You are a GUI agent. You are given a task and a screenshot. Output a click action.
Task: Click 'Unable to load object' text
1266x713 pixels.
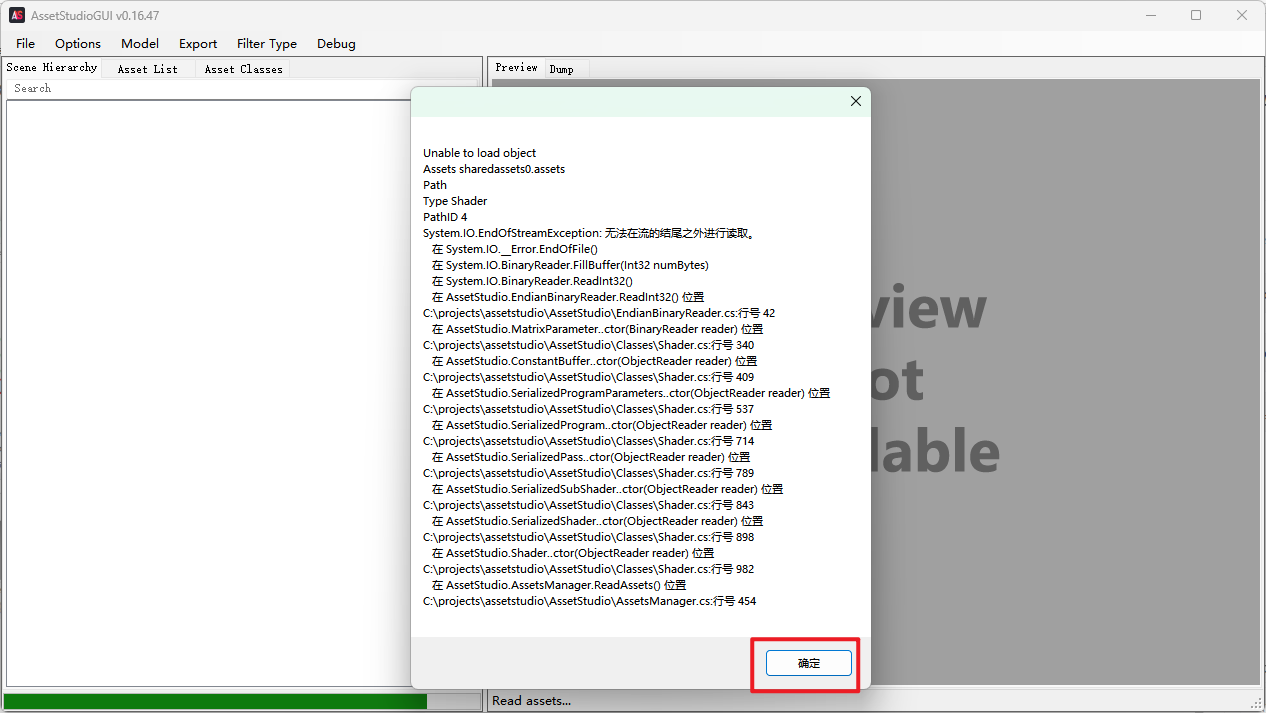pos(480,153)
